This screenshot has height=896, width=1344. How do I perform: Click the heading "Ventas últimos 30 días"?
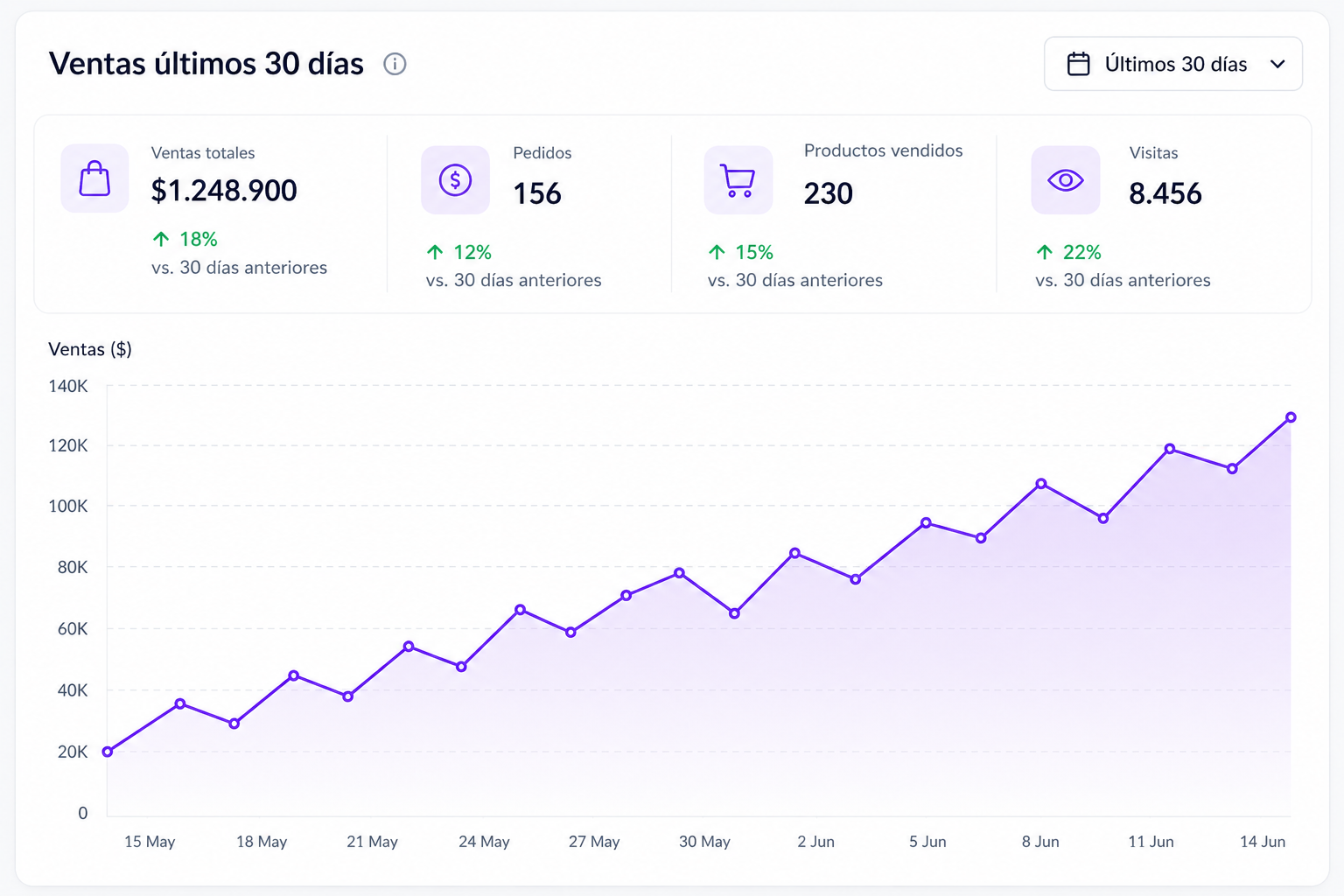(x=206, y=64)
